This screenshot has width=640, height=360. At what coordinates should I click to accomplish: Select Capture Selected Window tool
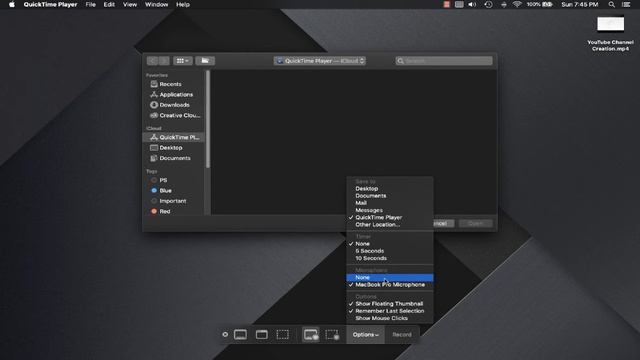262,335
